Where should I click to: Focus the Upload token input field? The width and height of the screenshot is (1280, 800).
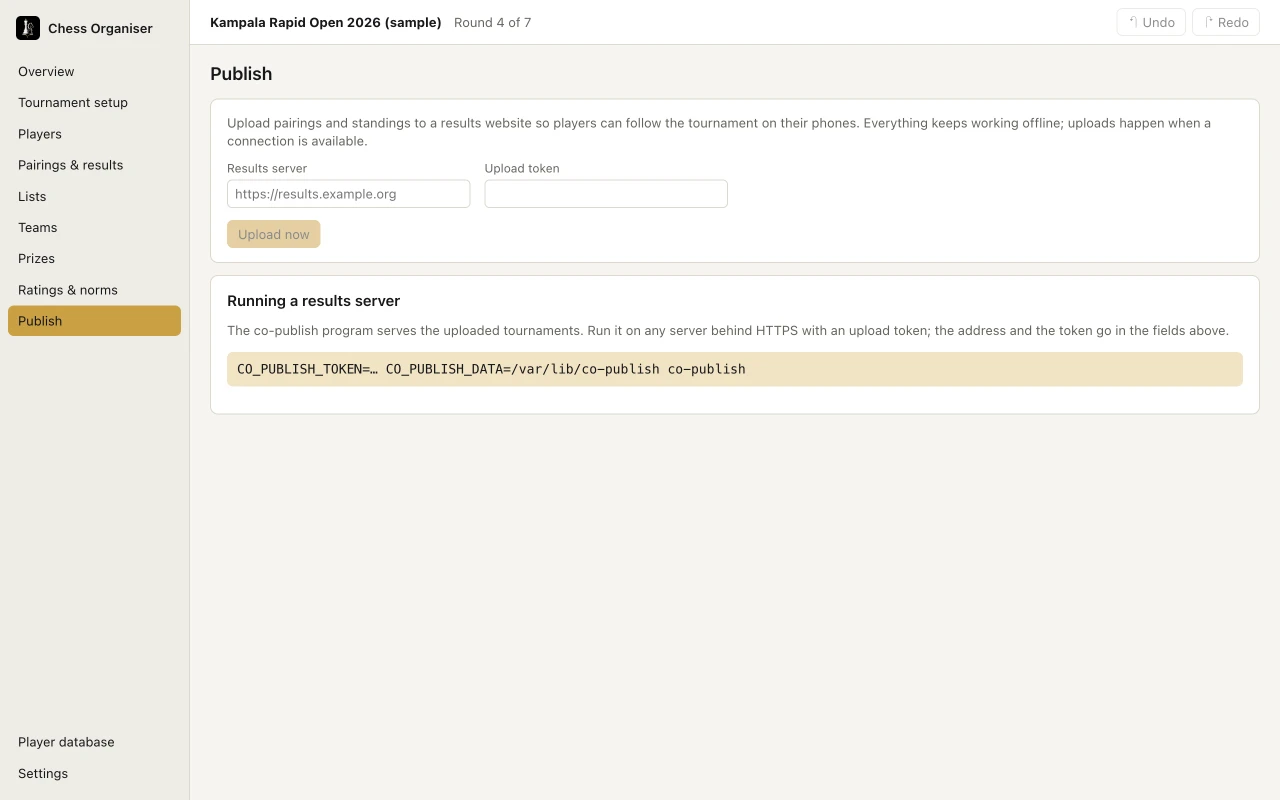(x=606, y=194)
